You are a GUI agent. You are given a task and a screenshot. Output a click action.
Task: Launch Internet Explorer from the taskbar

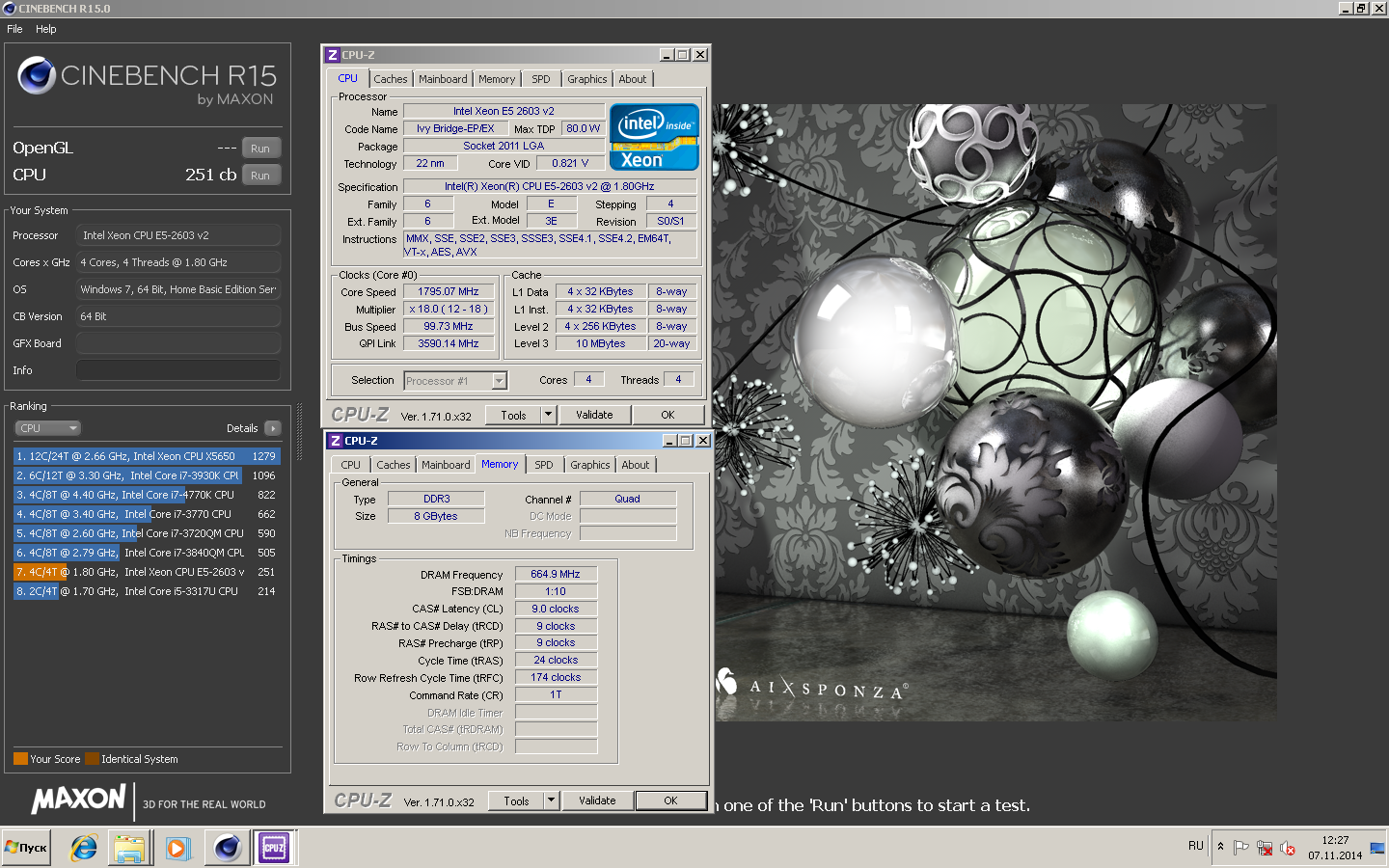(x=84, y=848)
